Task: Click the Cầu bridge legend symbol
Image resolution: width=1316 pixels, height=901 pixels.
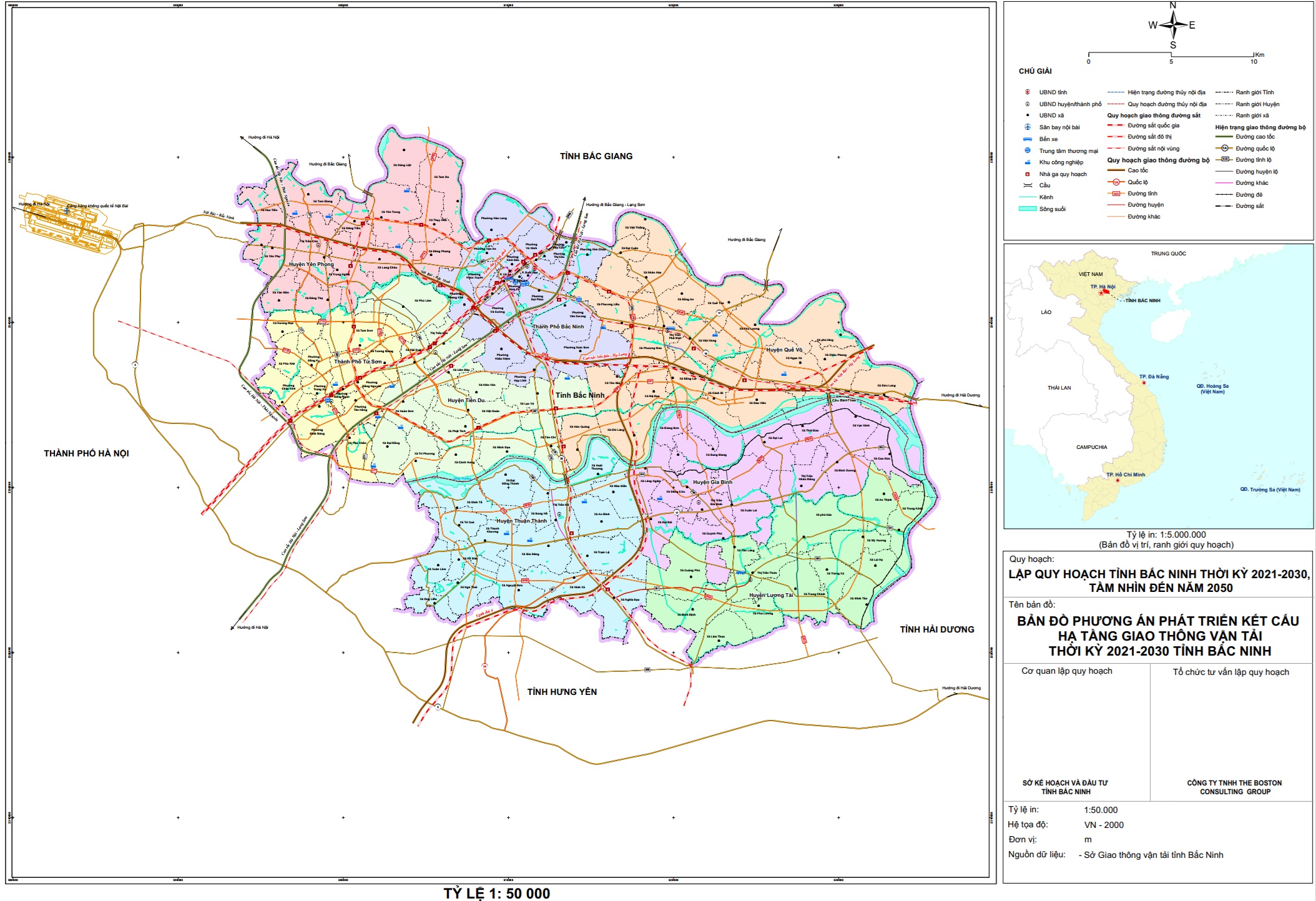Action: [x=1027, y=185]
